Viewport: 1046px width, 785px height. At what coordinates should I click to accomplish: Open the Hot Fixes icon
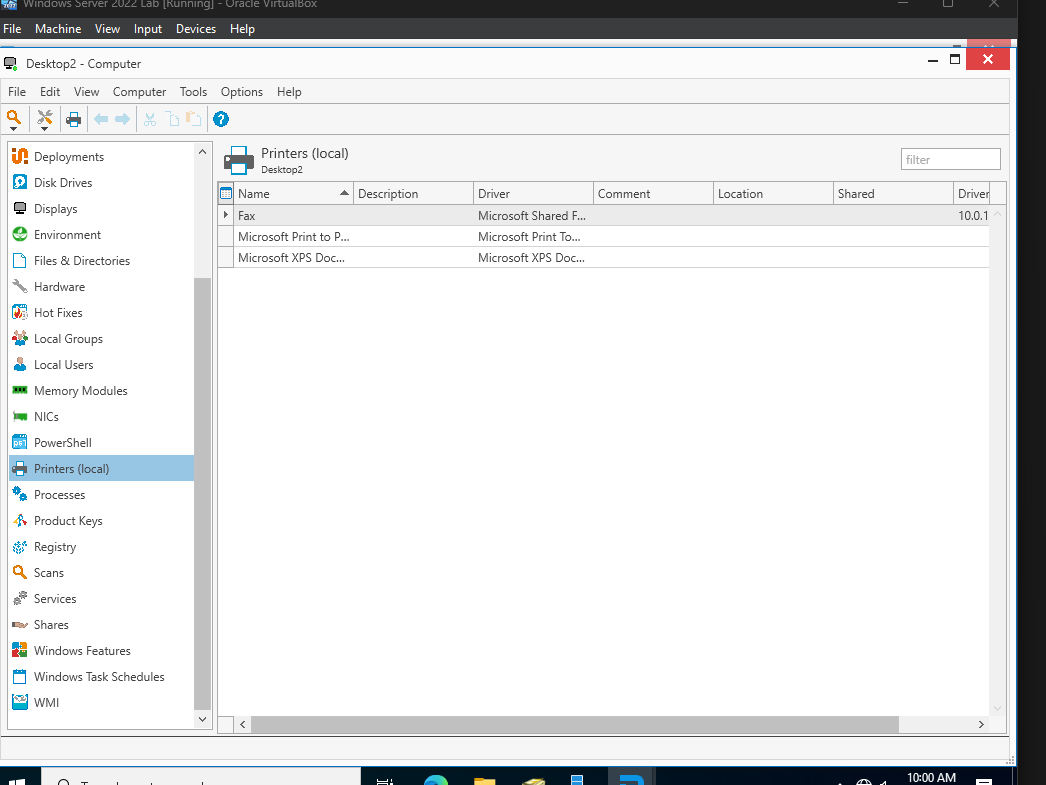point(20,312)
